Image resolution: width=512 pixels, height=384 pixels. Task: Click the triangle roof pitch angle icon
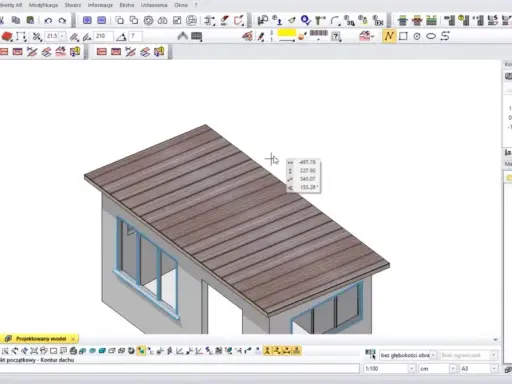(x=121, y=36)
